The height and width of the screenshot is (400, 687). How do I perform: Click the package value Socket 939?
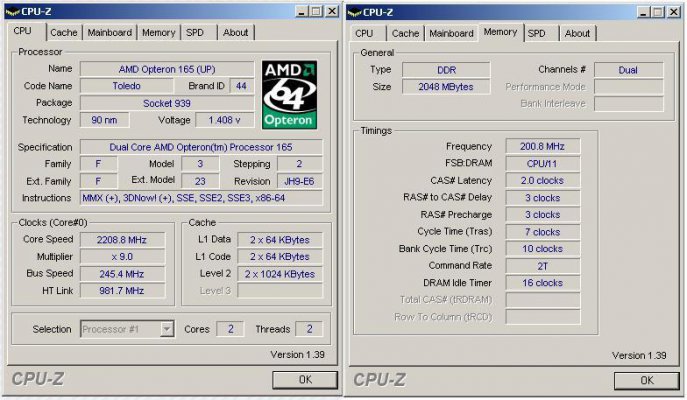tap(167, 103)
